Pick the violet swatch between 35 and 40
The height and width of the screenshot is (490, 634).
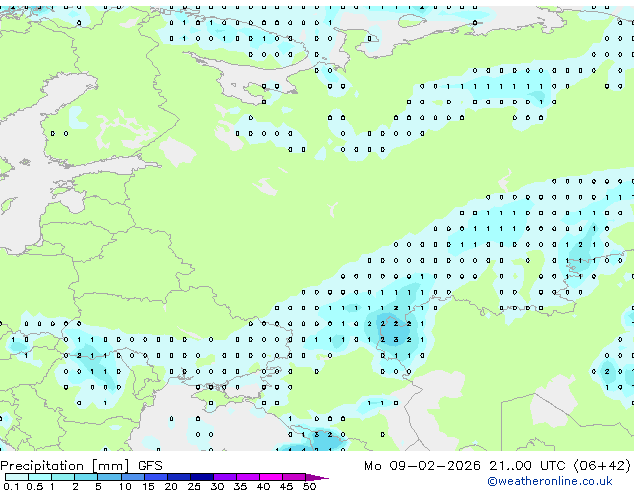click(248, 477)
